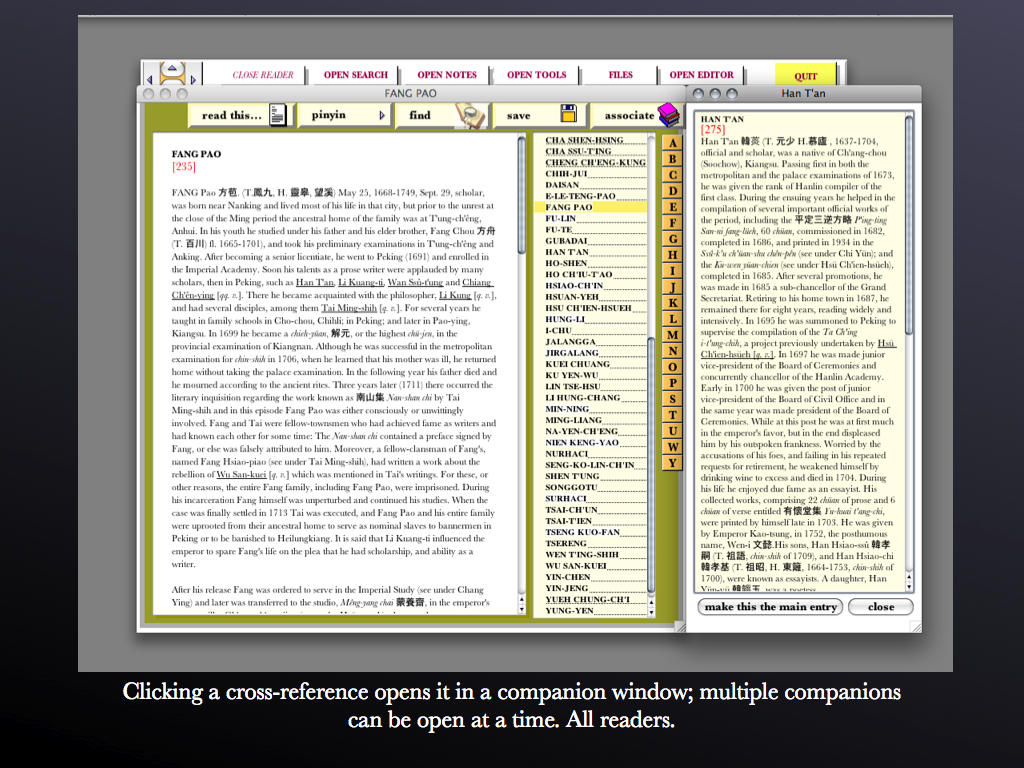This screenshot has width=1024, height=768.
Task: Select LI HUNG-CHANG in the name list
Action: tap(583, 398)
